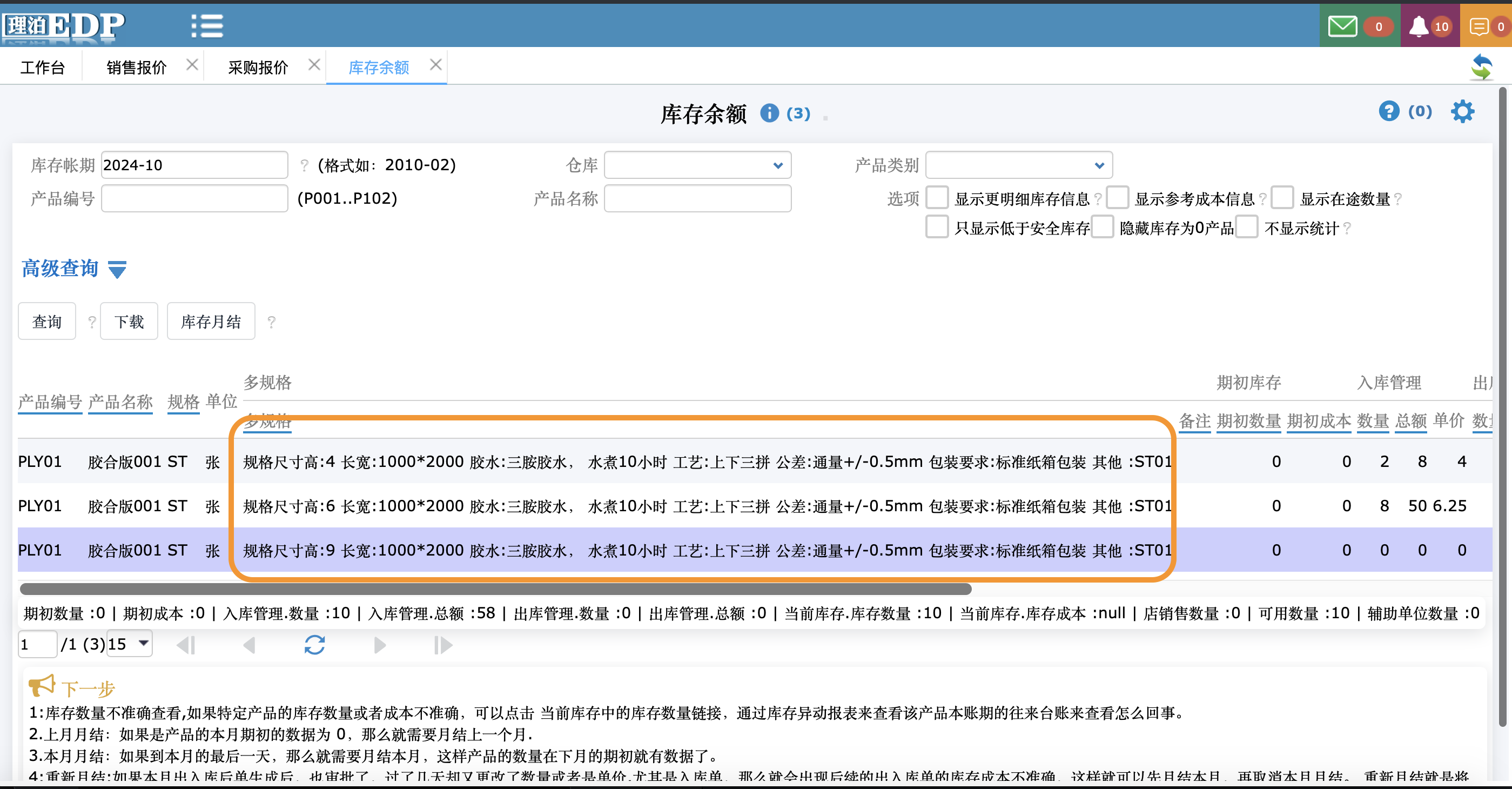
Task: Click the 库存月结 button
Action: [x=211, y=321]
